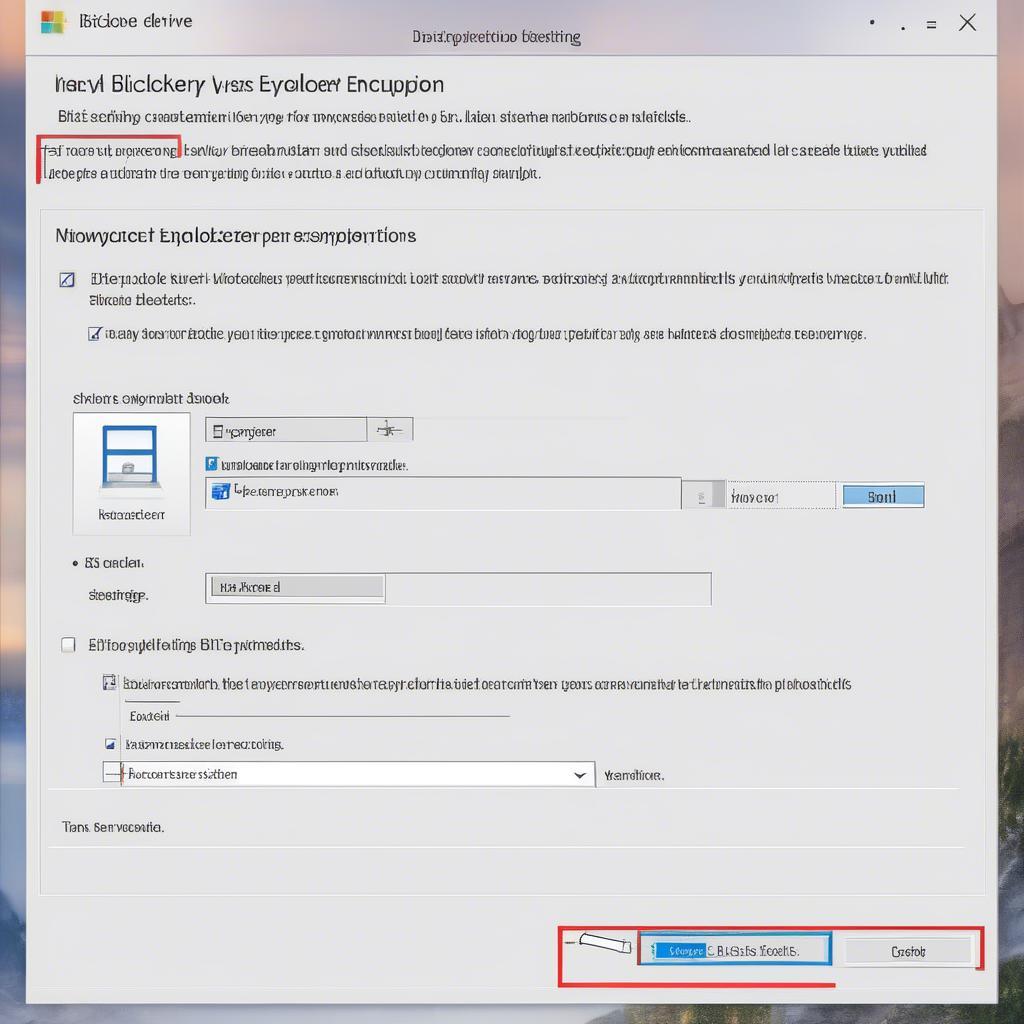Click the small gray button right of the wide field
The height and width of the screenshot is (1024, 1024).
703,494
